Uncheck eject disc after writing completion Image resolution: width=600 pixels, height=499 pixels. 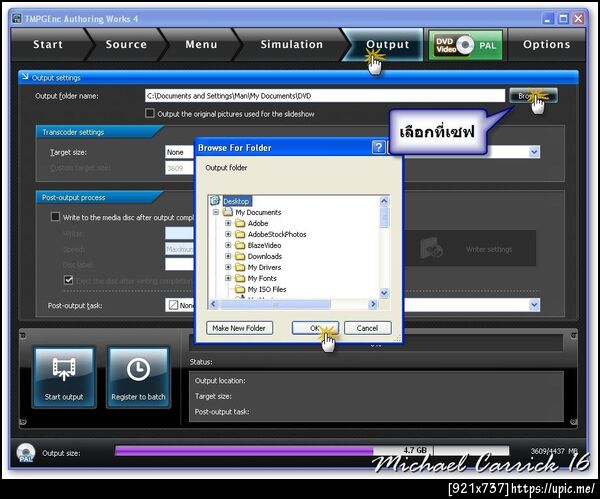tap(68, 280)
